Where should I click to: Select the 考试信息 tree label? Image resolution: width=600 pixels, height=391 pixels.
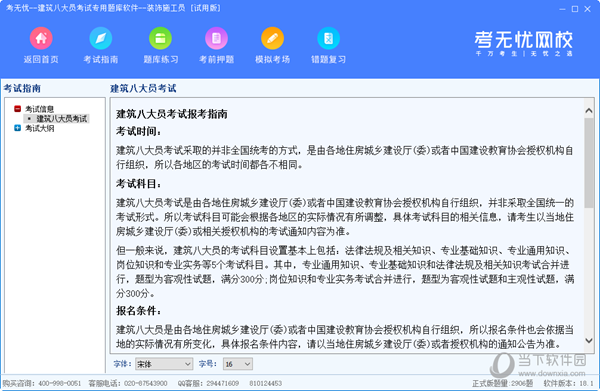39,109
